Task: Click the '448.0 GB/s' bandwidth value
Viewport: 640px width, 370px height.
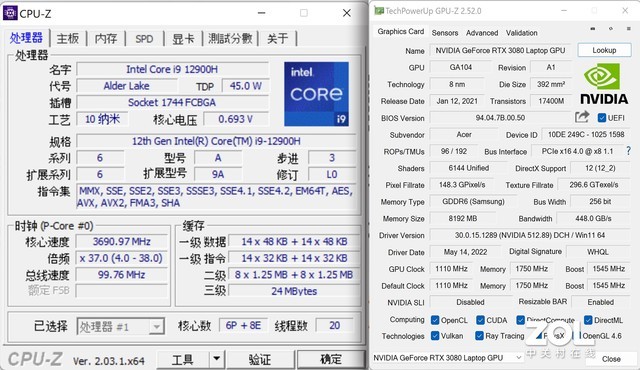Action: [593, 218]
